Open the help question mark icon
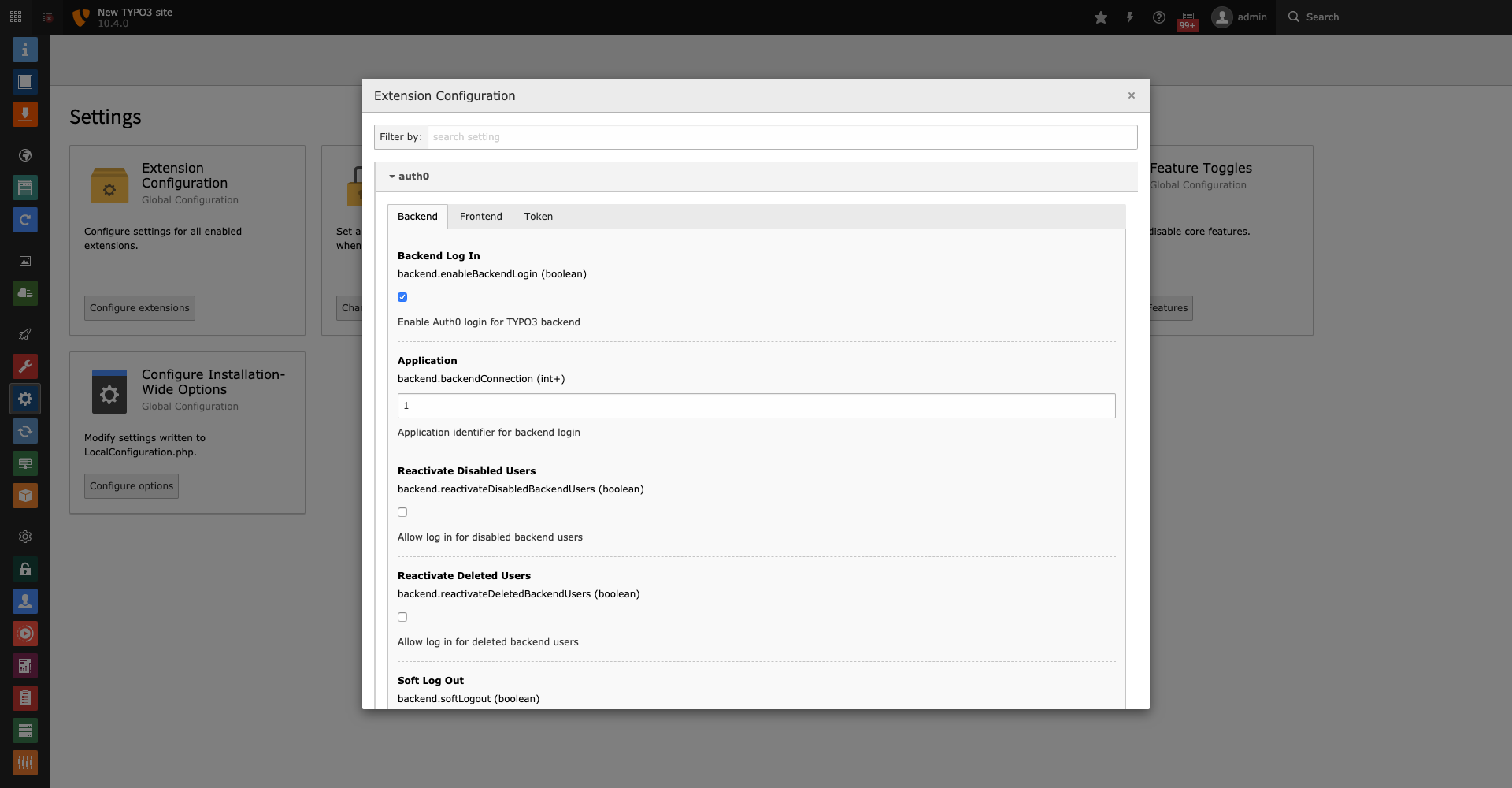This screenshot has width=1512, height=788. point(1158,17)
